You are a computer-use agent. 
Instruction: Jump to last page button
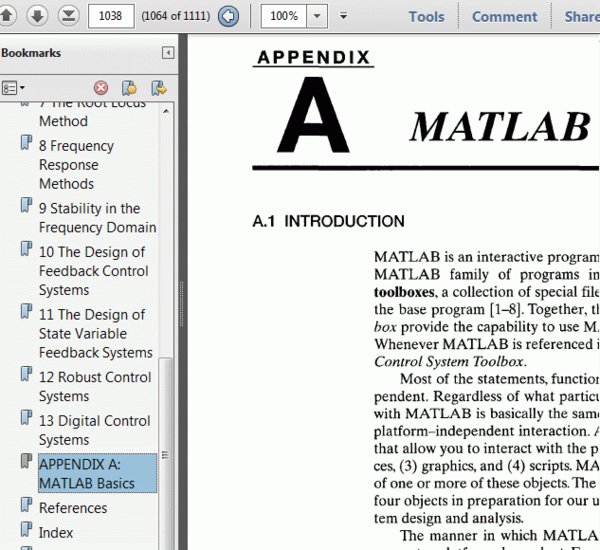click(68, 16)
